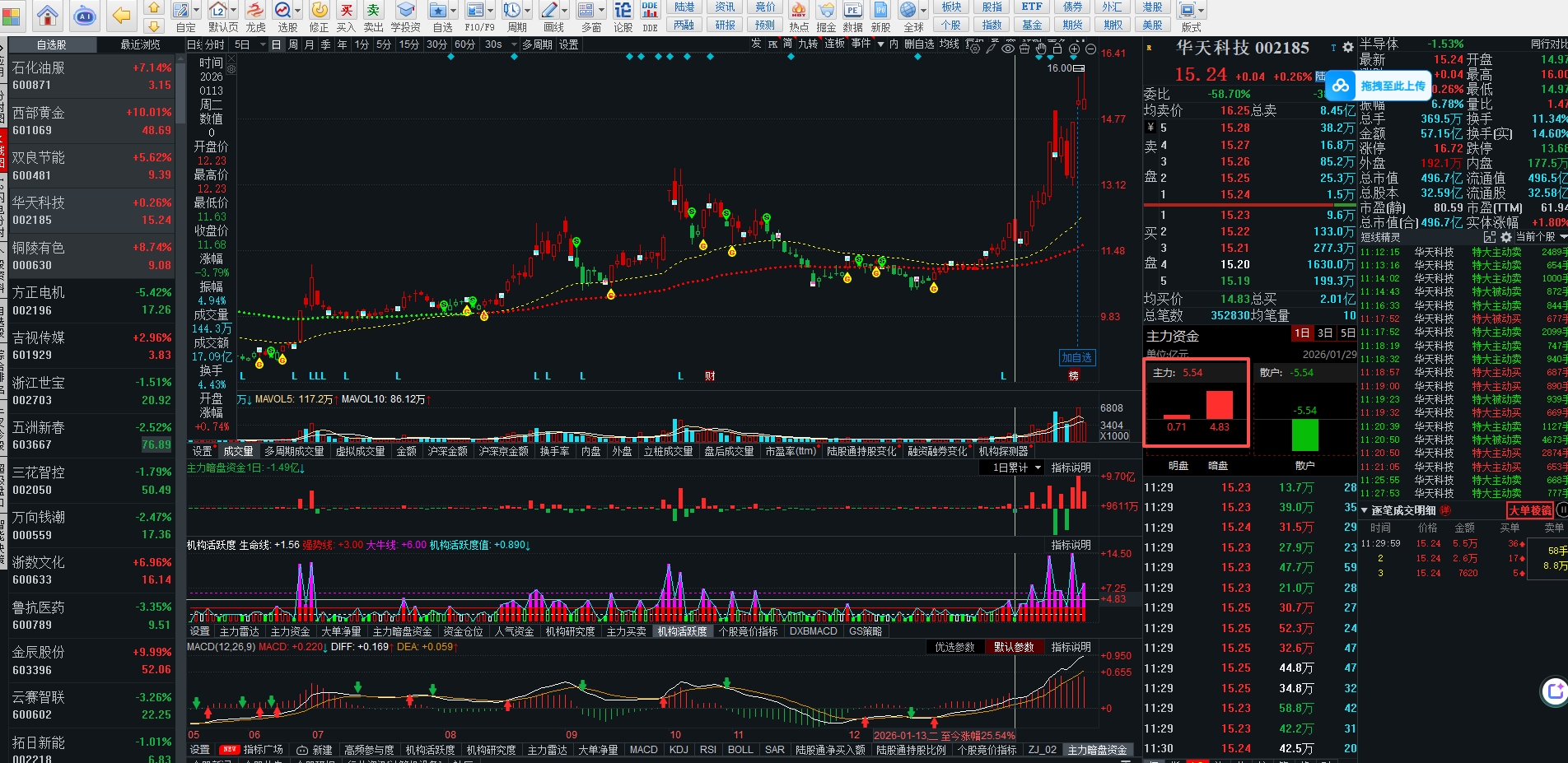1568x763 pixels.
Task: Expand the 事件 dropdown arrow
Action: point(880,44)
